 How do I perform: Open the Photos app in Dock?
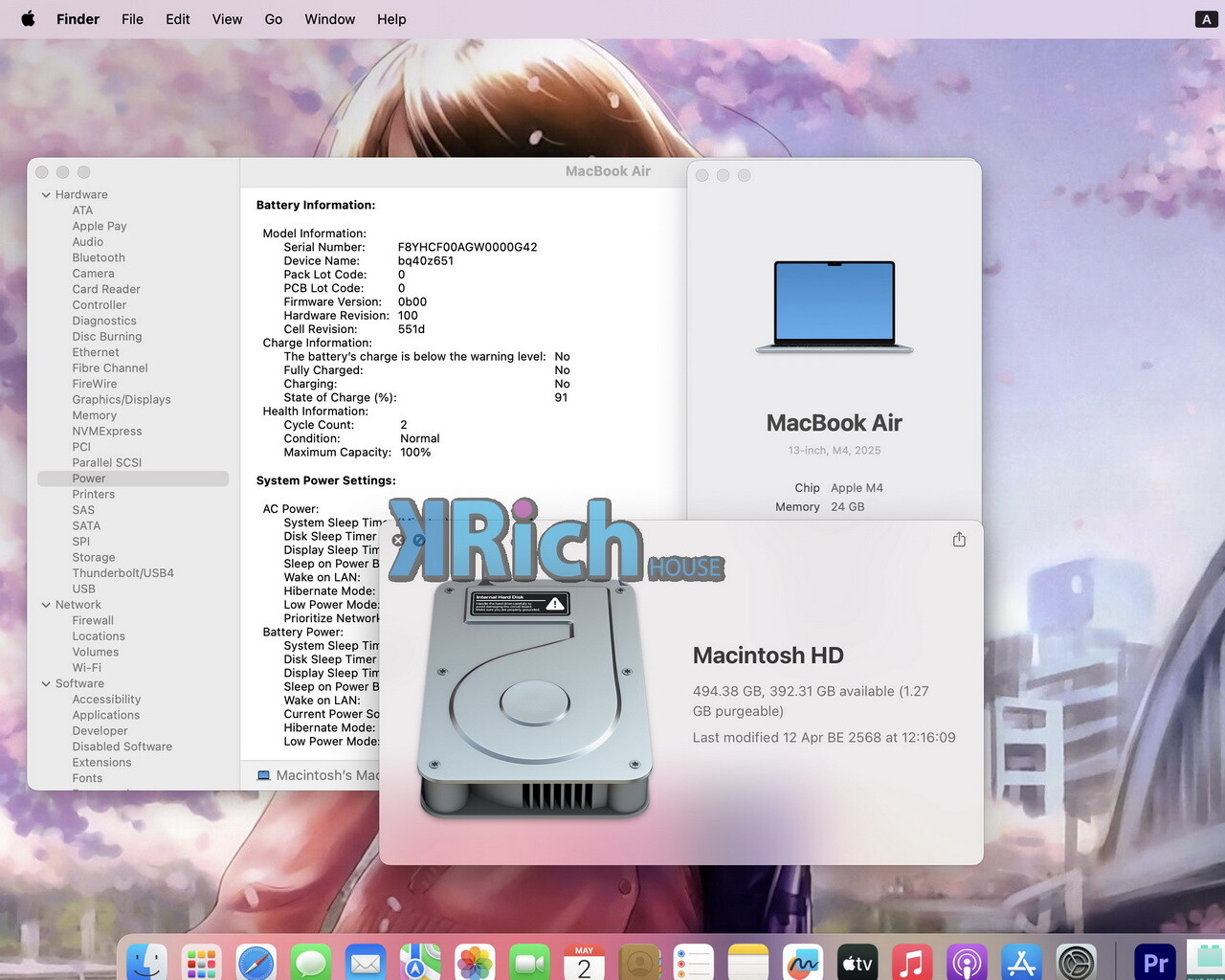[475, 962]
